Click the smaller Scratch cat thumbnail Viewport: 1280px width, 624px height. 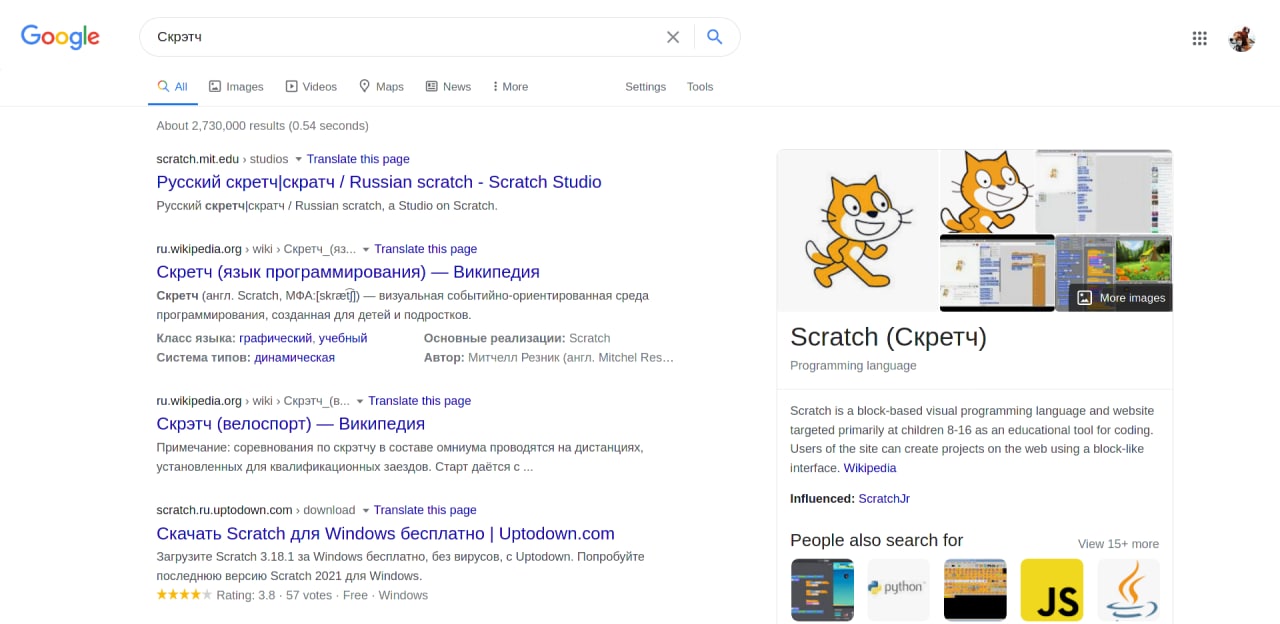[x=987, y=191]
